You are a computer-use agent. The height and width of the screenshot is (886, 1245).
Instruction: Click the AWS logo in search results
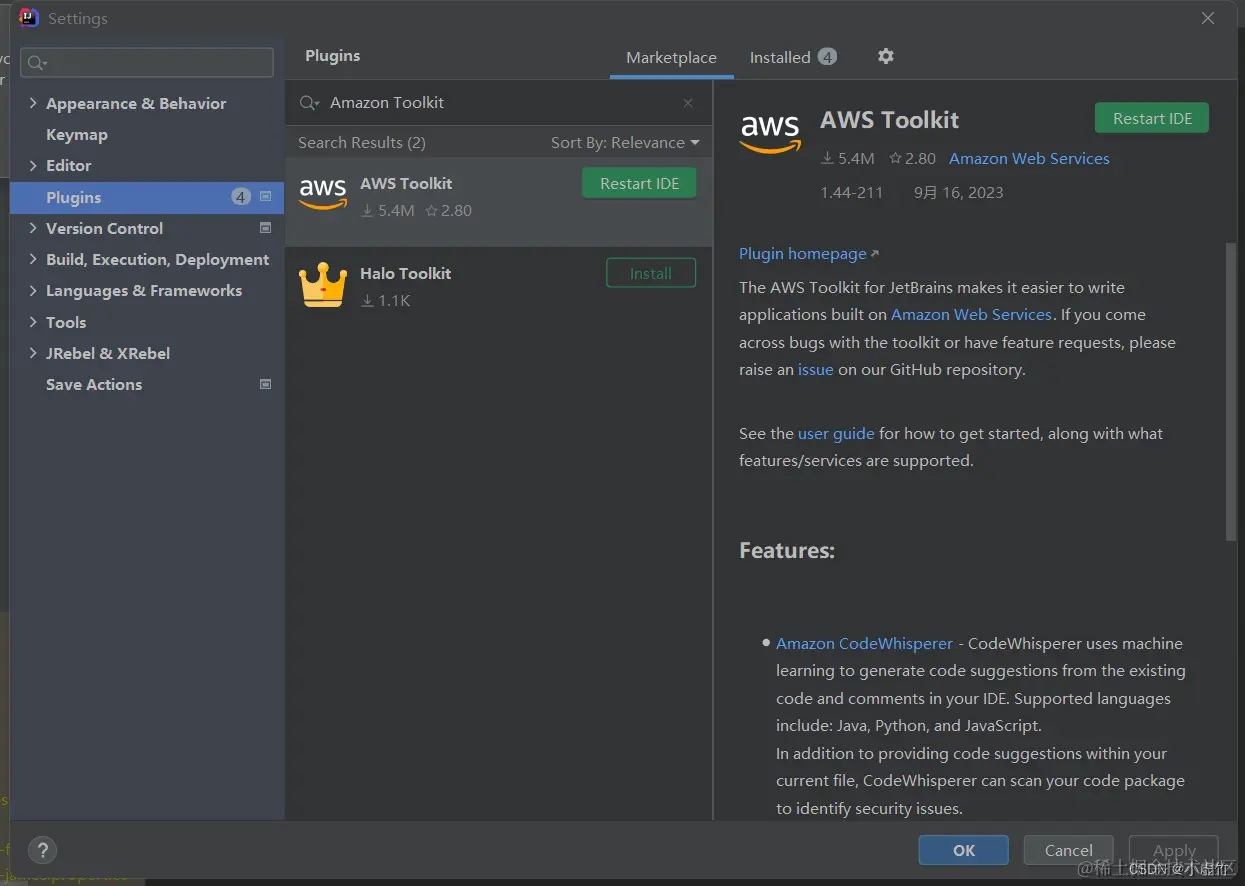click(x=323, y=192)
